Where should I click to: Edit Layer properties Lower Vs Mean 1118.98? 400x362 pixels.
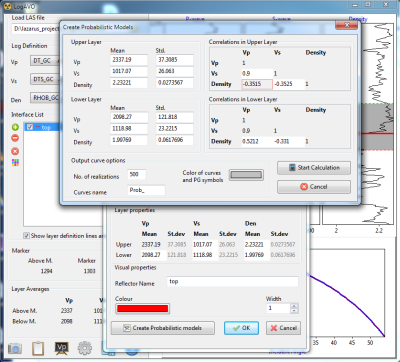coord(205,255)
